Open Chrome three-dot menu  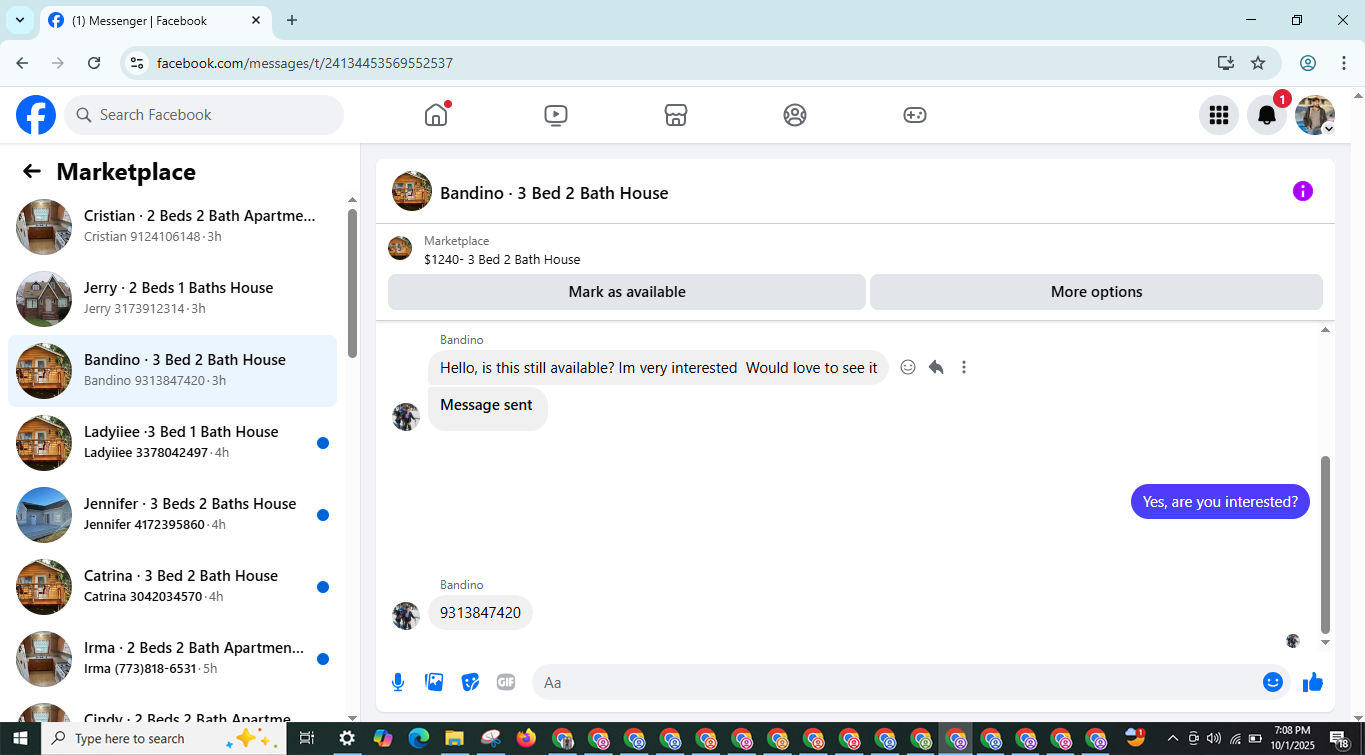(x=1344, y=63)
